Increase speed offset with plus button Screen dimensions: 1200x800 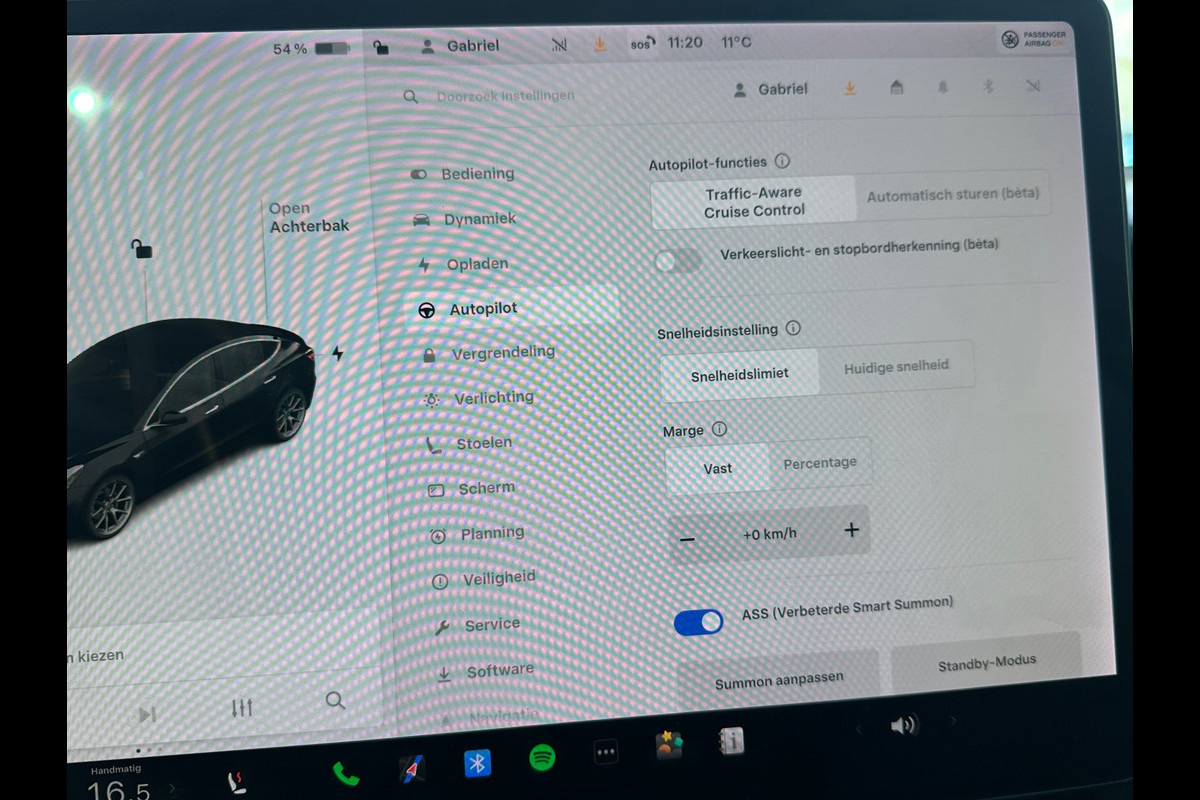[851, 530]
